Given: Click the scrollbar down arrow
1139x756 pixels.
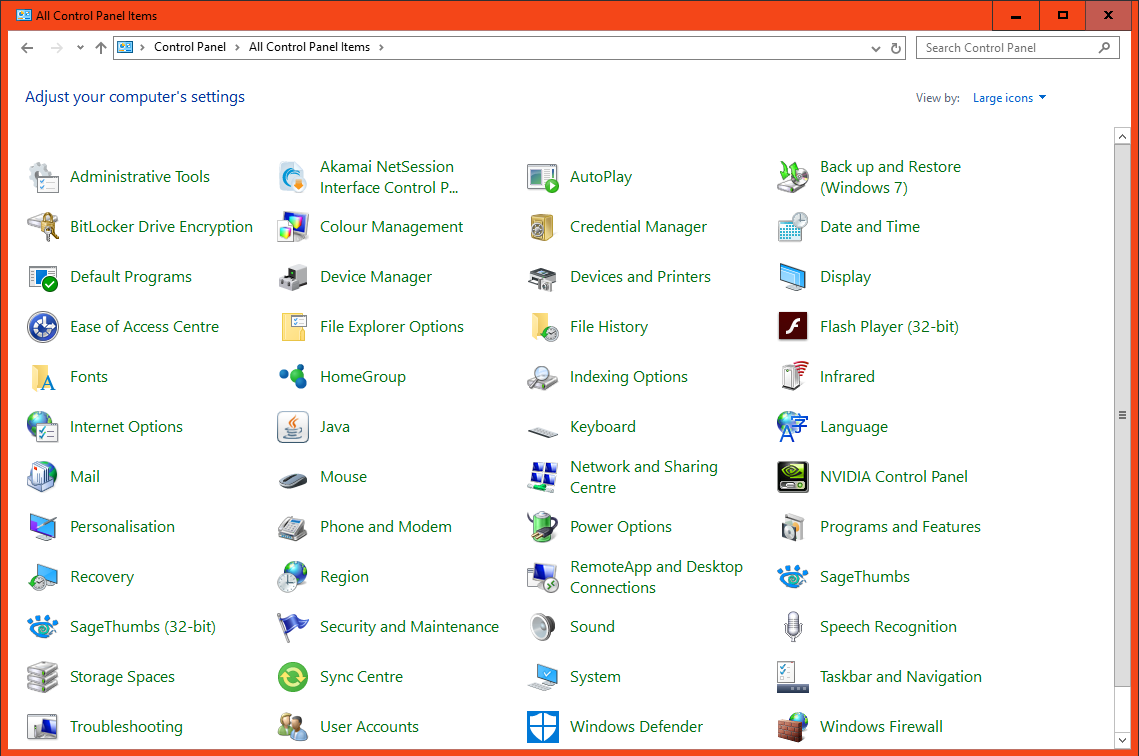Looking at the screenshot, I should pos(1122,740).
